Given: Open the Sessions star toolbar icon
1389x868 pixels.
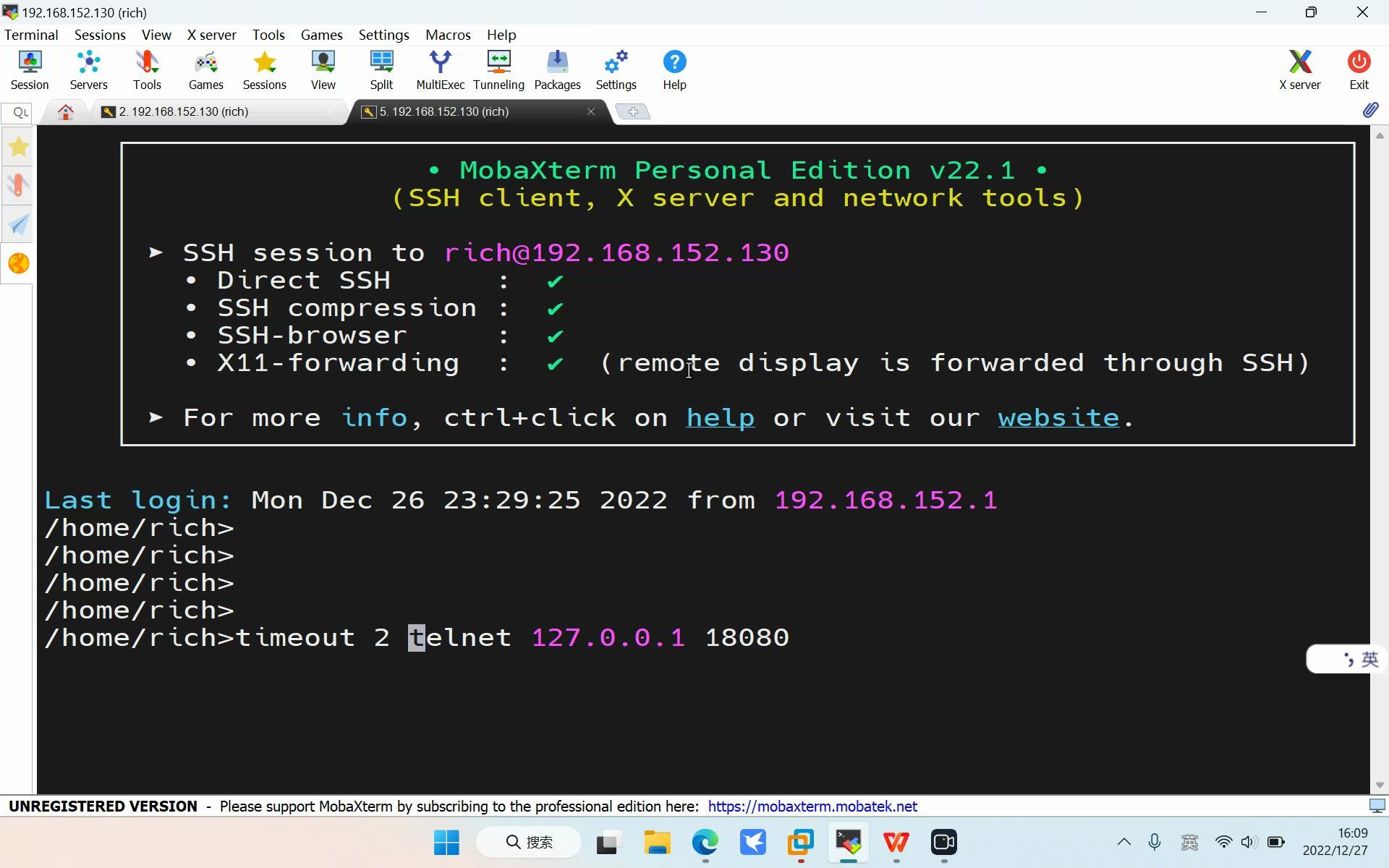Looking at the screenshot, I should click(264, 70).
